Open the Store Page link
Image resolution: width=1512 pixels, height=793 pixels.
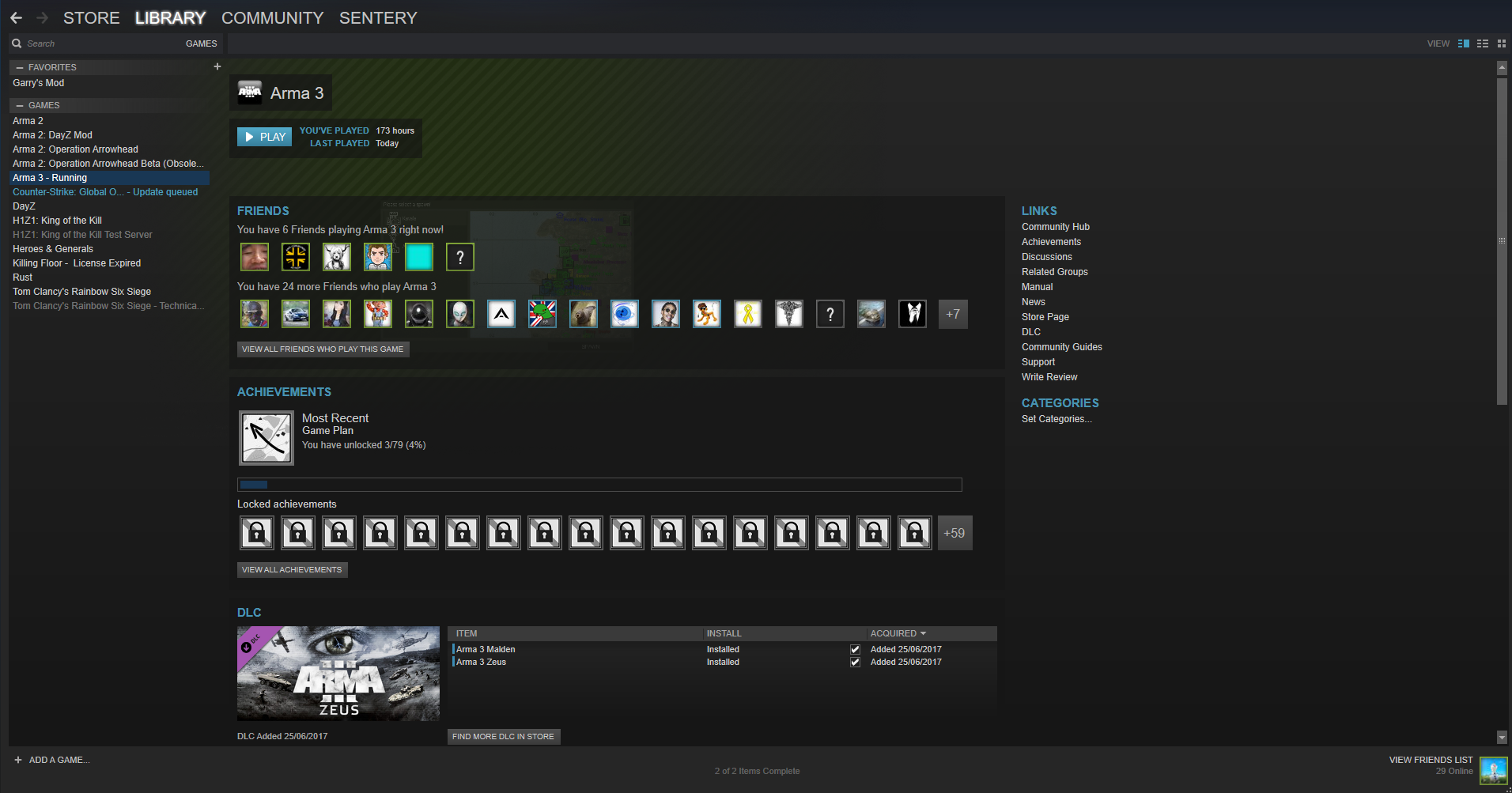coord(1045,317)
